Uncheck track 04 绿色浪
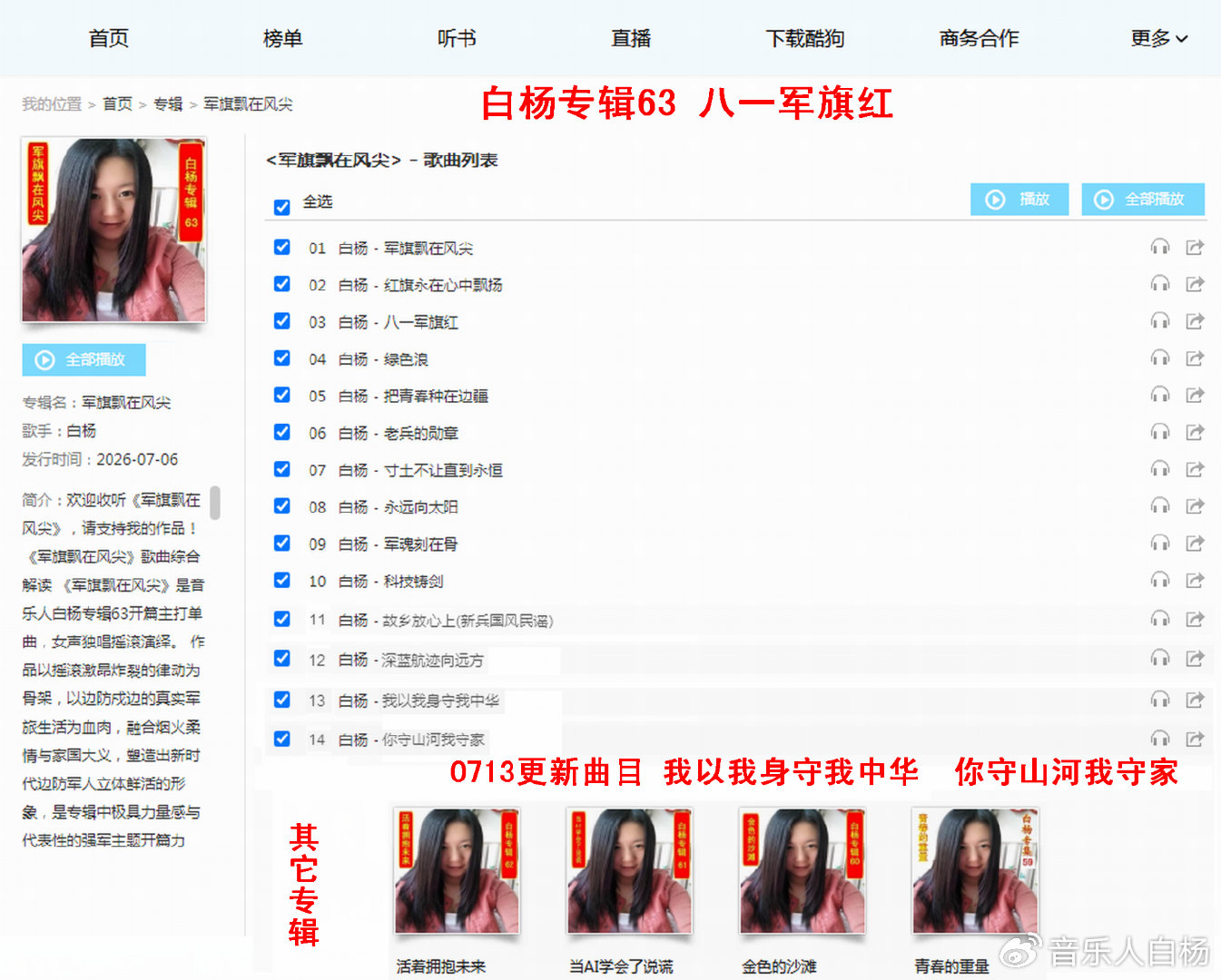Image resolution: width=1221 pixels, height=980 pixels. (x=282, y=358)
